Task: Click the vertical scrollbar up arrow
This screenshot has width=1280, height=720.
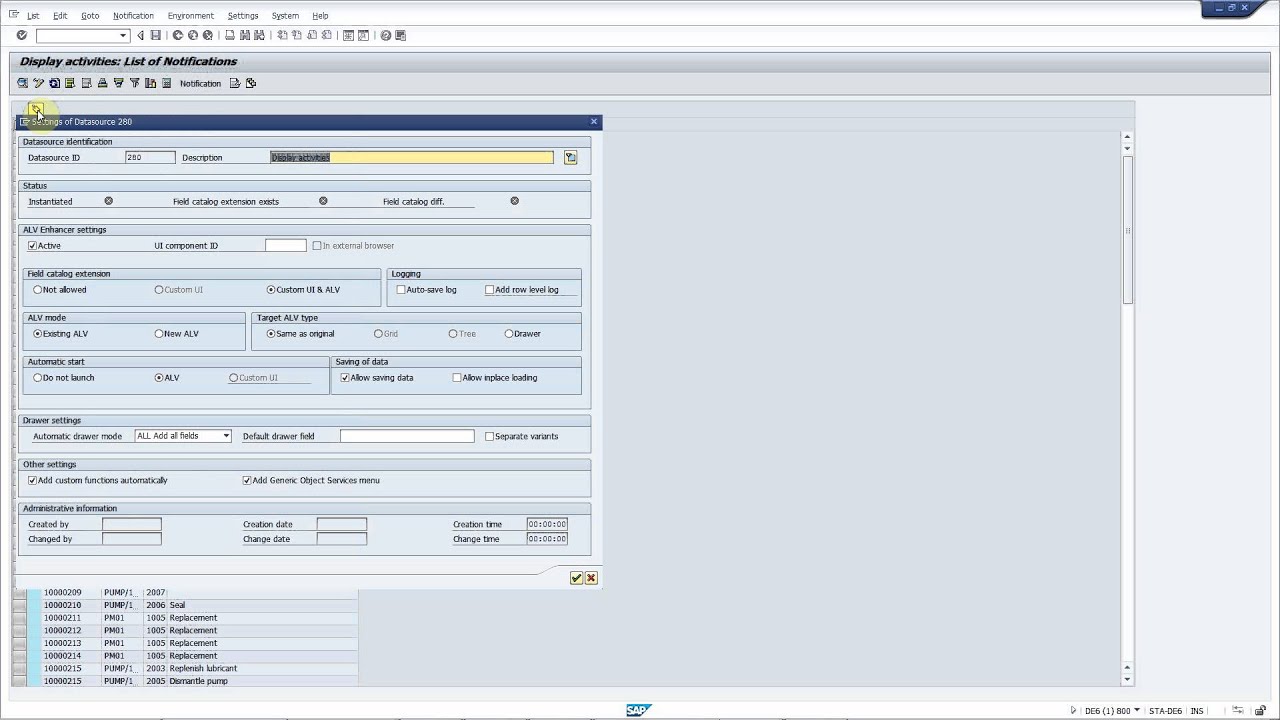Action: point(1127,137)
